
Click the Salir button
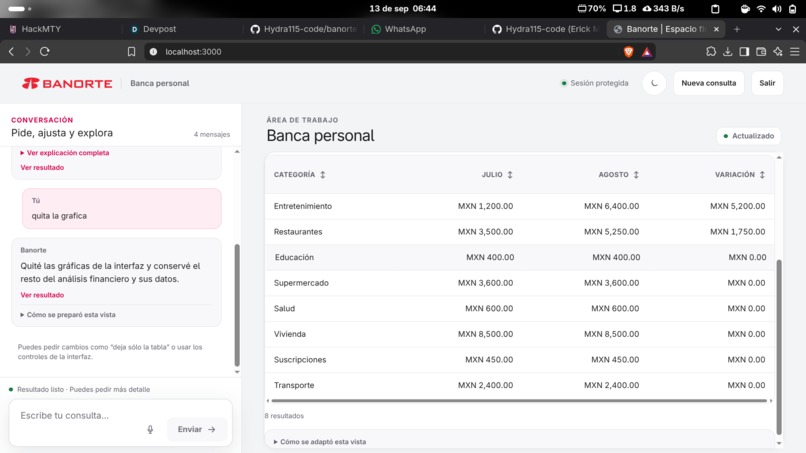pos(767,83)
